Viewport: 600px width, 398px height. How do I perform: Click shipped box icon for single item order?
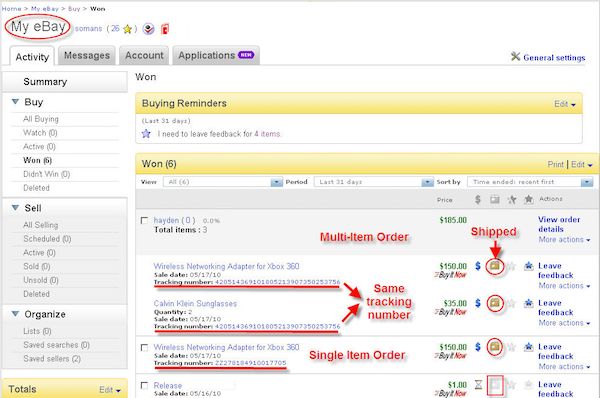click(x=495, y=347)
